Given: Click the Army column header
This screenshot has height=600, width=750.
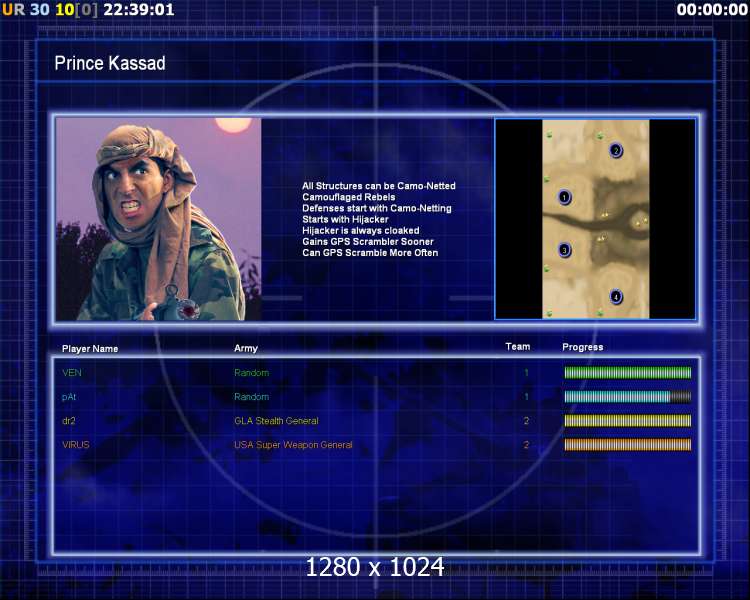Looking at the screenshot, I should (x=246, y=348).
